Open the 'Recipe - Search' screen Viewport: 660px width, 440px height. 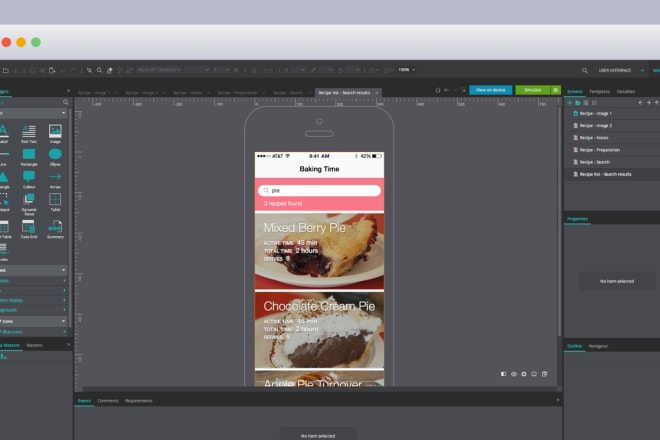pyautogui.click(x=612, y=162)
